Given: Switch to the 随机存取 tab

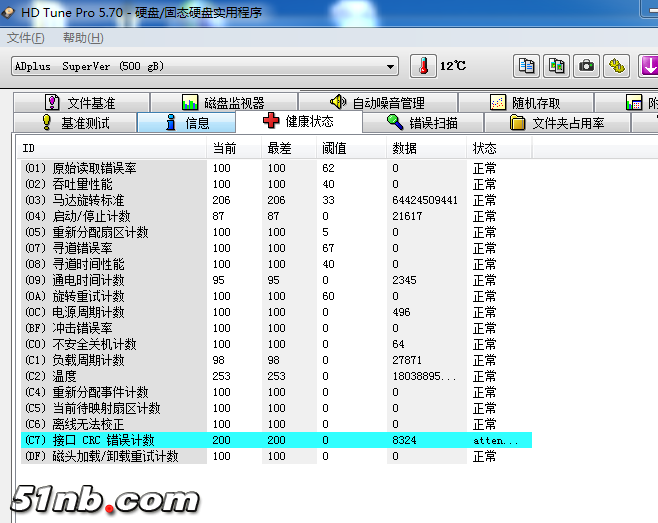Looking at the screenshot, I should [525, 102].
